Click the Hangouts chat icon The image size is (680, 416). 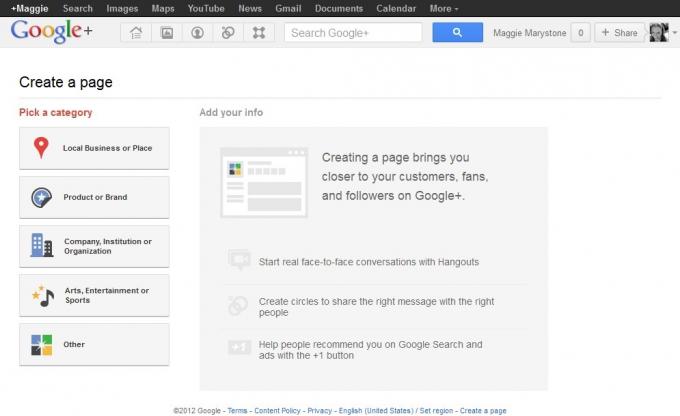(239, 259)
